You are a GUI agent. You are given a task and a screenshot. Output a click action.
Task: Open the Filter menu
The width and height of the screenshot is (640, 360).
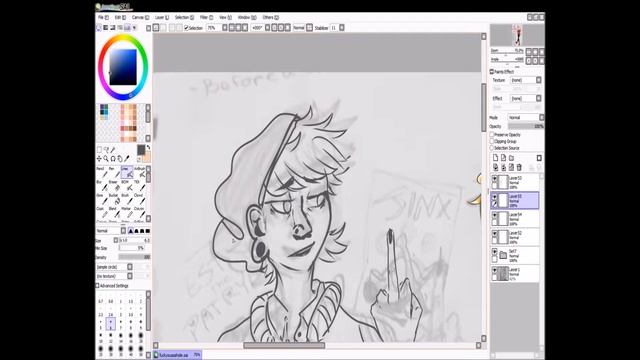point(207,18)
